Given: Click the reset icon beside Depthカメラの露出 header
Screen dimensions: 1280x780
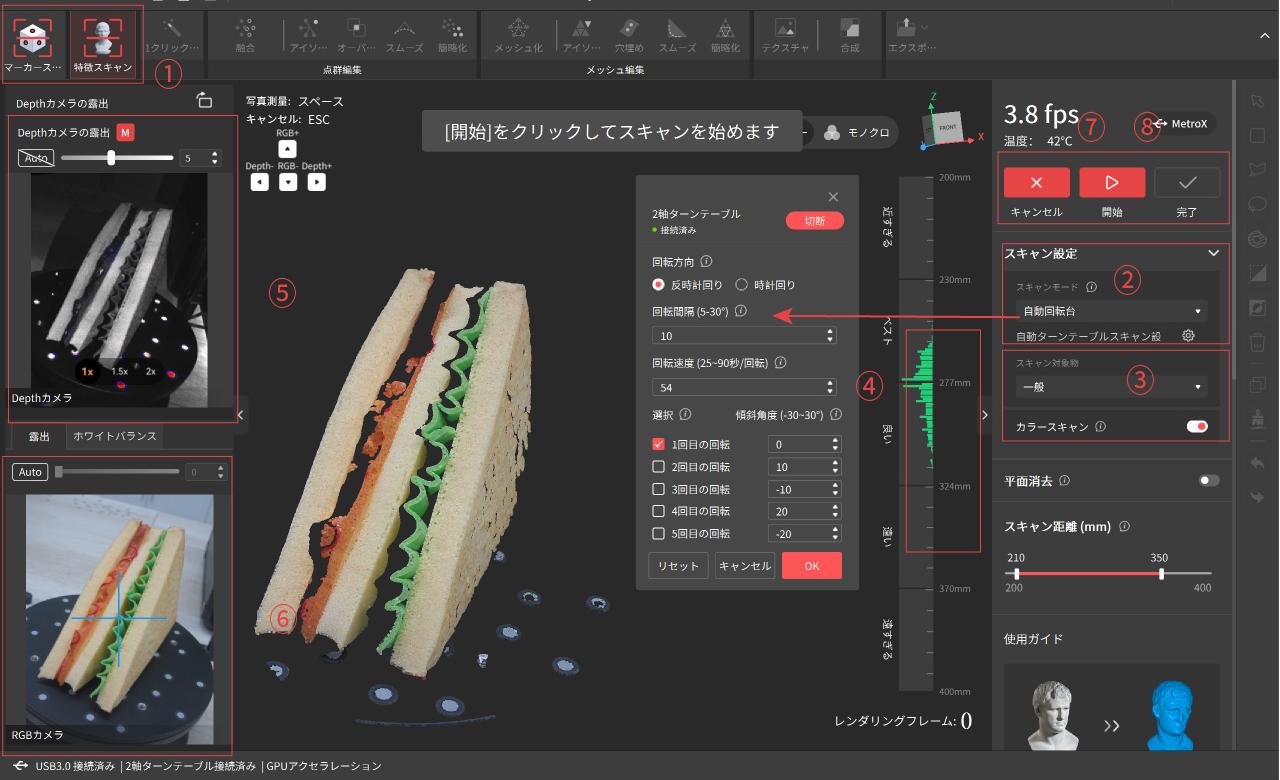Looking at the screenshot, I should 204,101.
